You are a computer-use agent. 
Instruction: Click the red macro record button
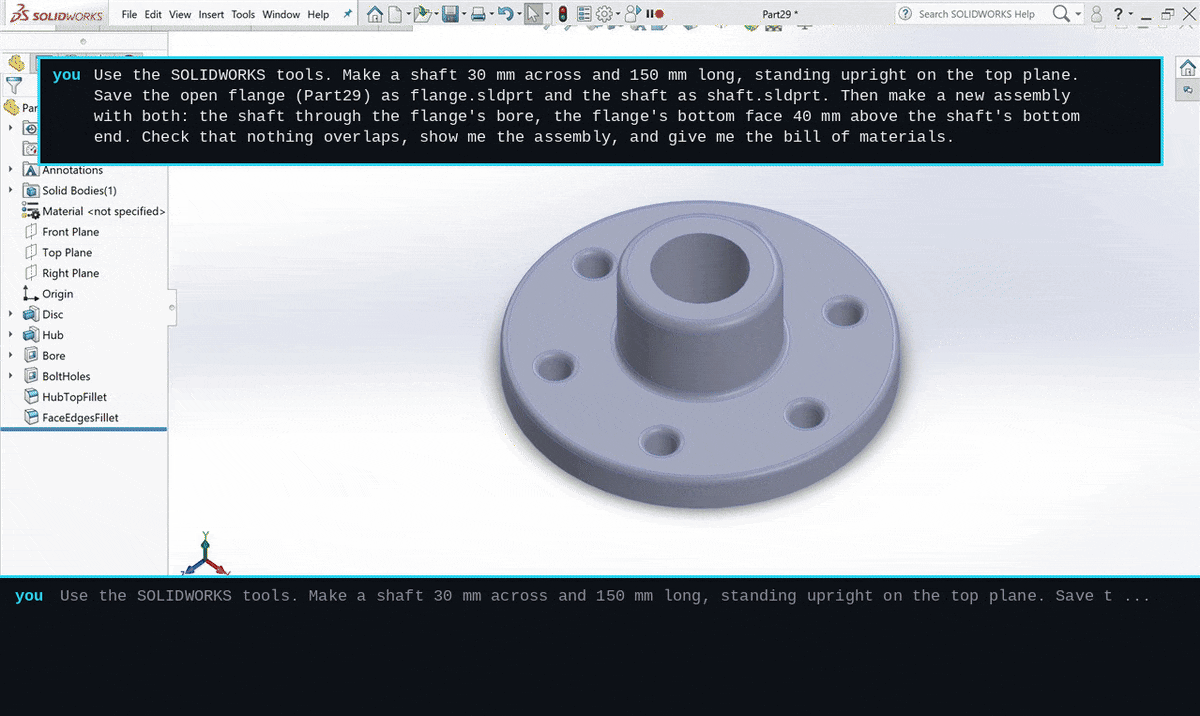[659, 14]
